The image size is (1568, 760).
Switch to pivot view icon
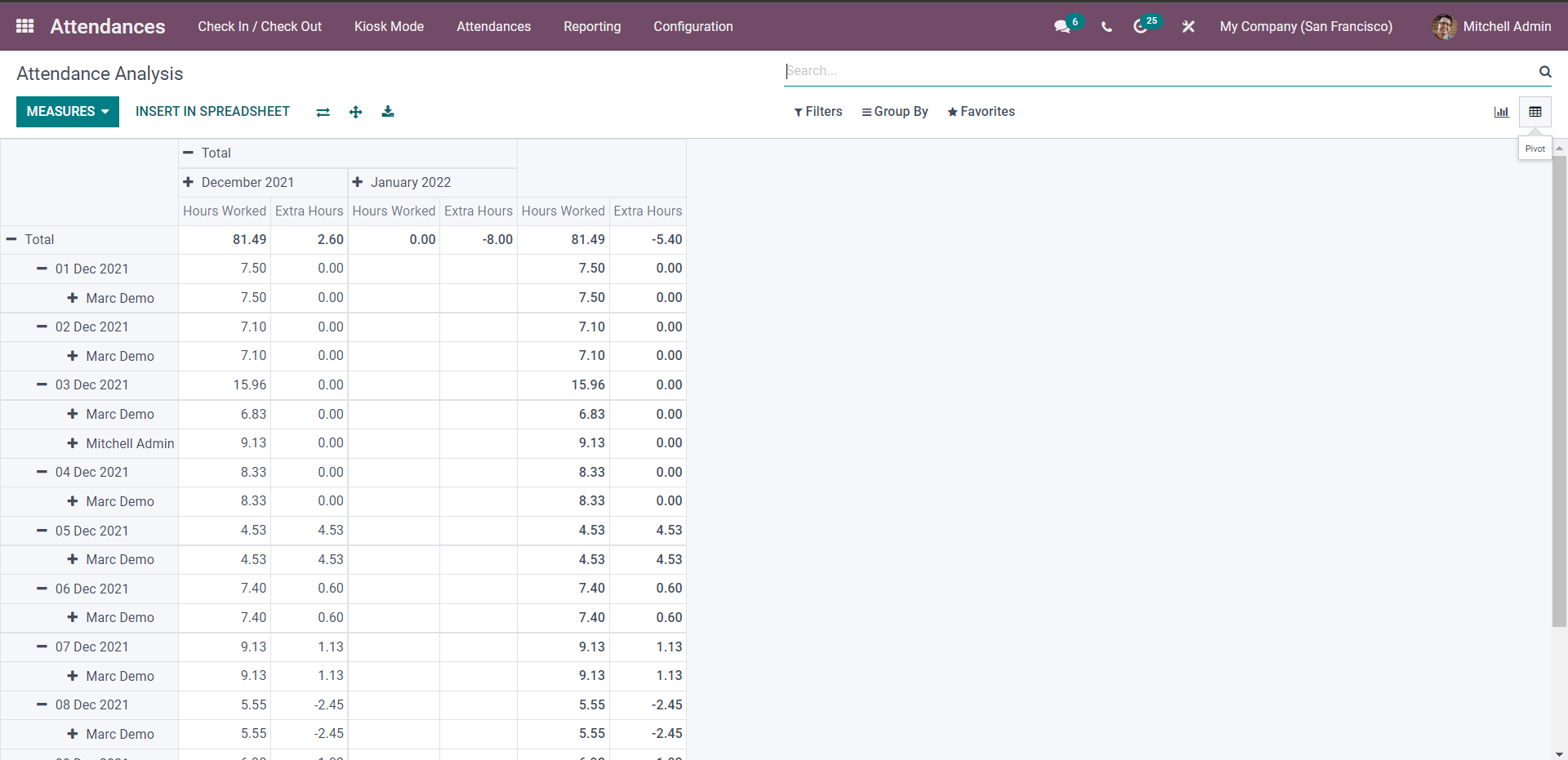pos(1535,112)
